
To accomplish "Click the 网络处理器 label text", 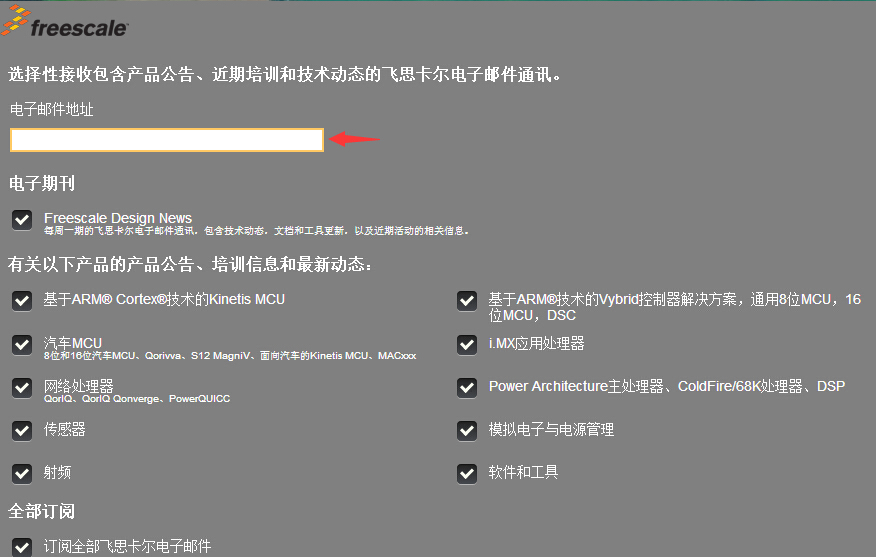I will pyautogui.click(x=79, y=385).
